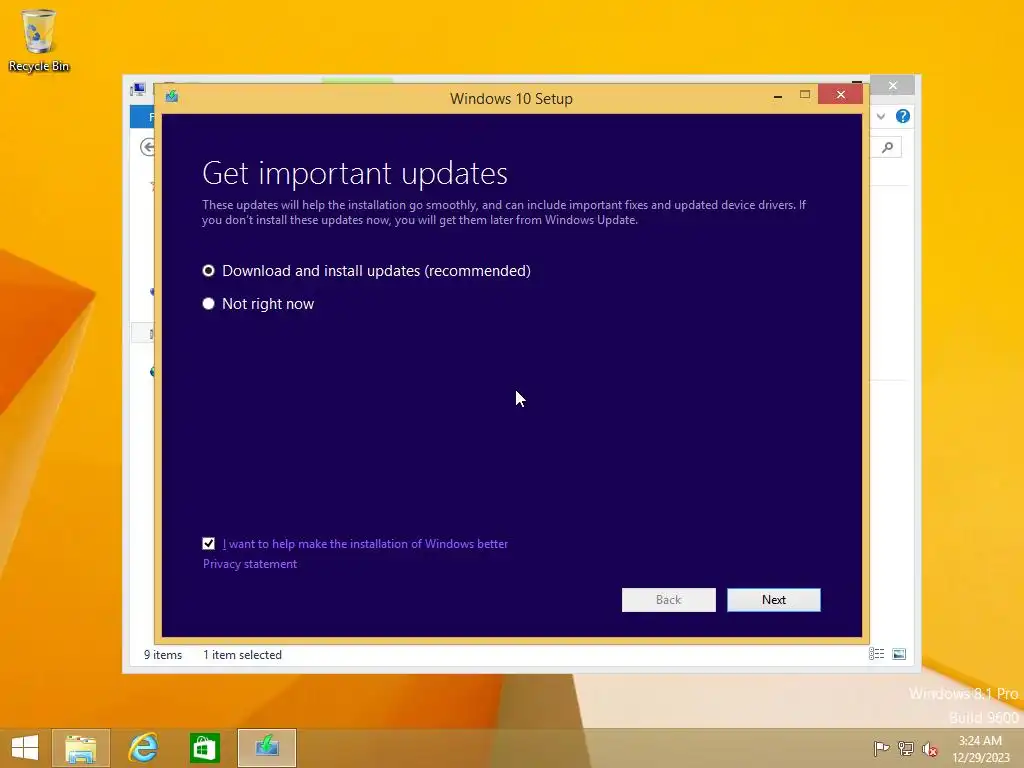The height and width of the screenshot is (768, 1024).
Task: Open link about helping make installation better
Action: pyautogui.click(x=365, y=543)
